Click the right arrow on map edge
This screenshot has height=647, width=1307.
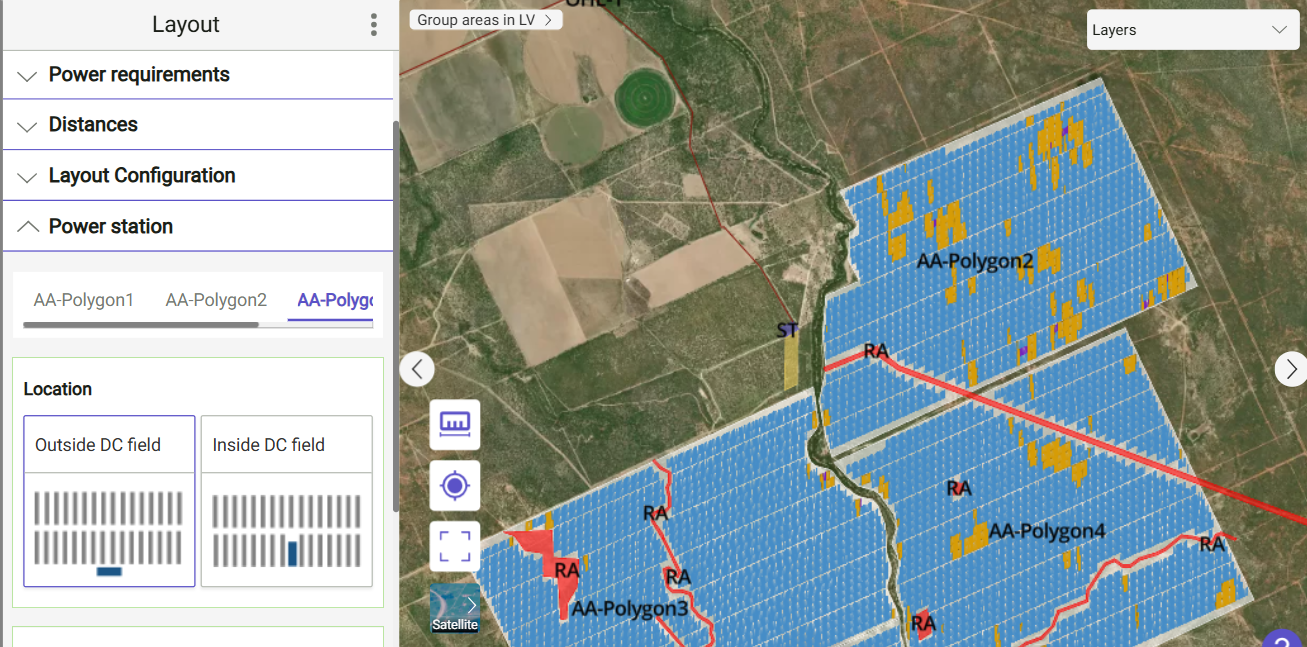(x=1290, y=369)
